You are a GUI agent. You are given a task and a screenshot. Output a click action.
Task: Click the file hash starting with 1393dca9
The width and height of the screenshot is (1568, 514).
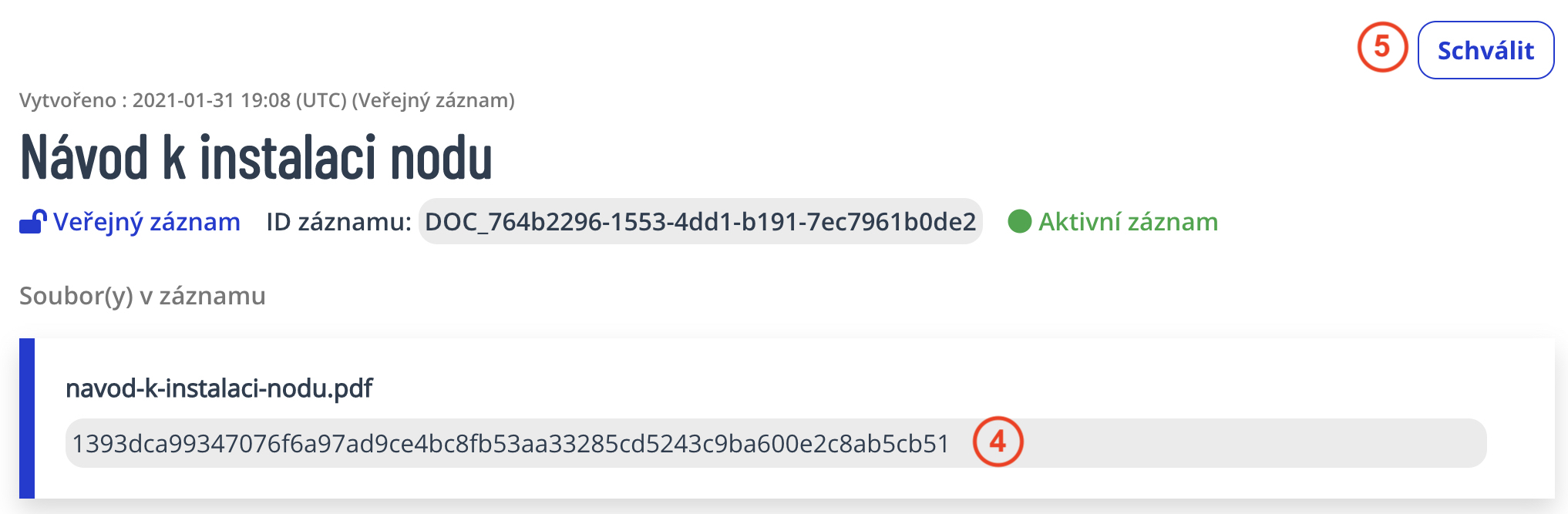510,444
